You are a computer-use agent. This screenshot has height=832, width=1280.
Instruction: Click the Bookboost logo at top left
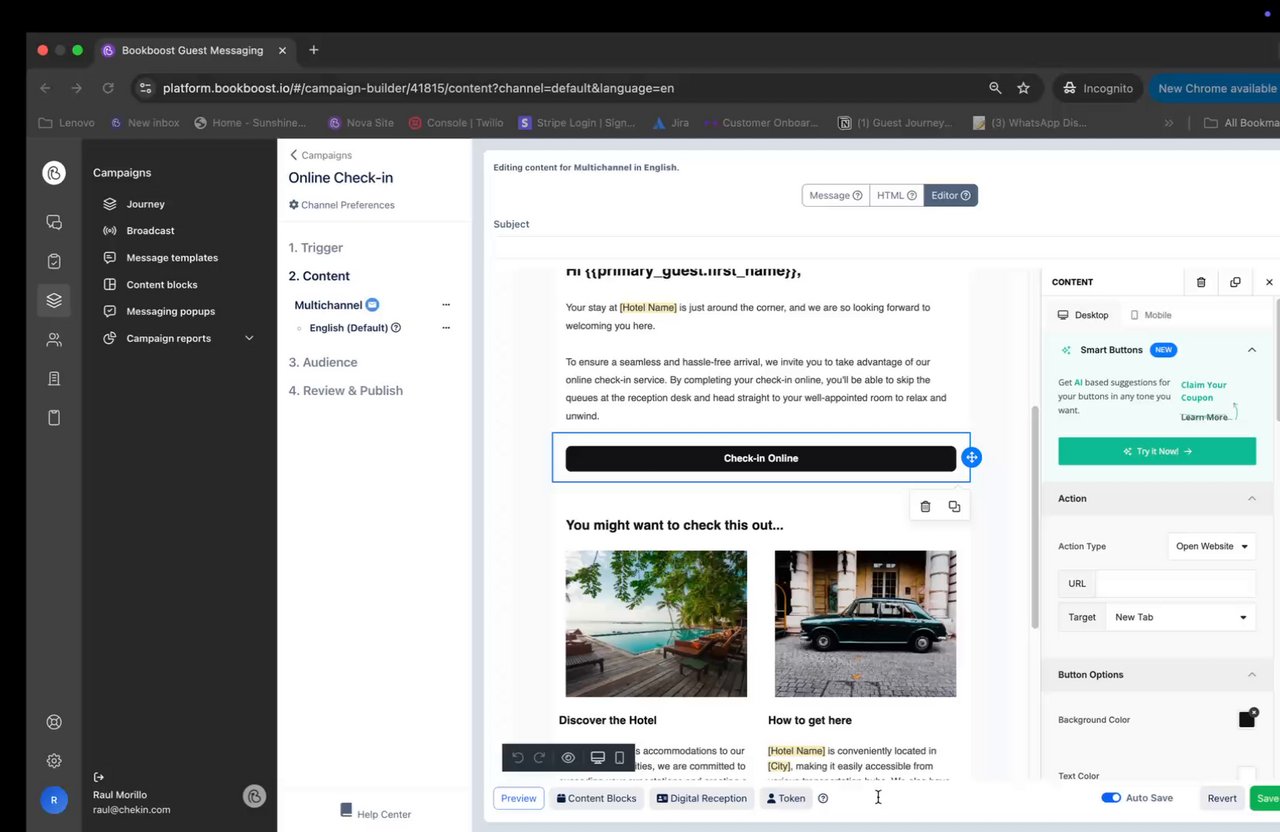(54, 173)
